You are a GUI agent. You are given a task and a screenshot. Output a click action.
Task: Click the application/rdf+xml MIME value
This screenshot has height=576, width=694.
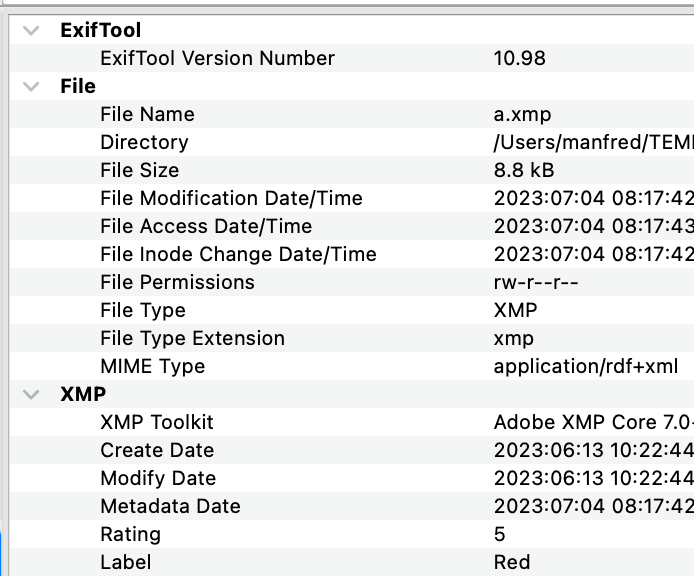584,366
